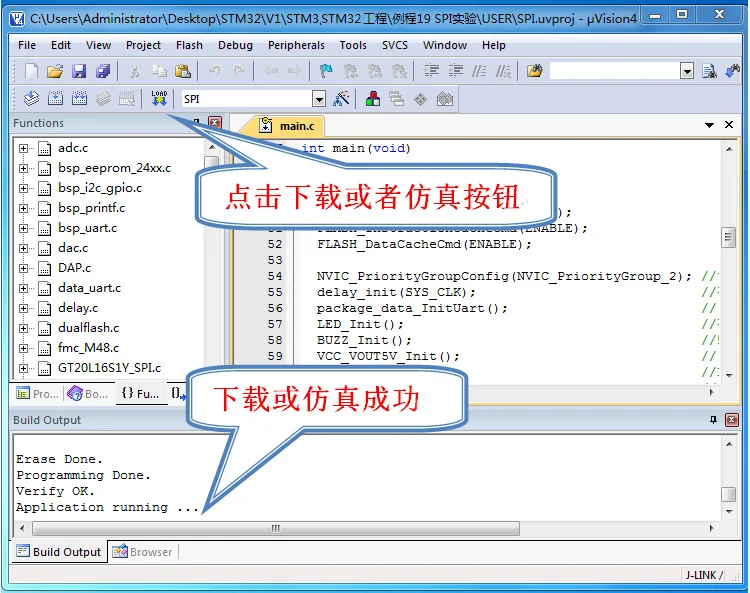Open Manage Project Items blocks icon
Image resolution: width=750 pixels, height=593 pixels.
point(373,99)
